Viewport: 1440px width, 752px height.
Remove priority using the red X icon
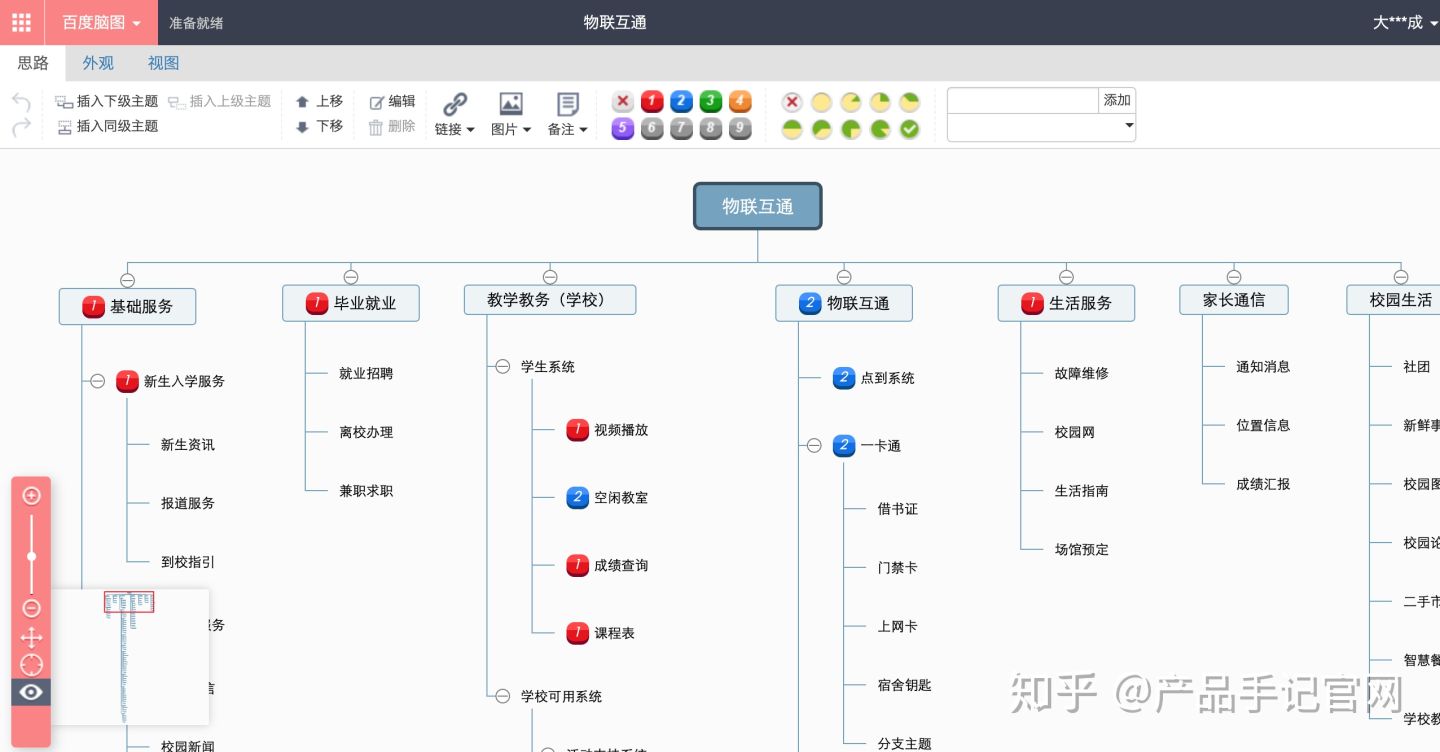click(622, 101)
